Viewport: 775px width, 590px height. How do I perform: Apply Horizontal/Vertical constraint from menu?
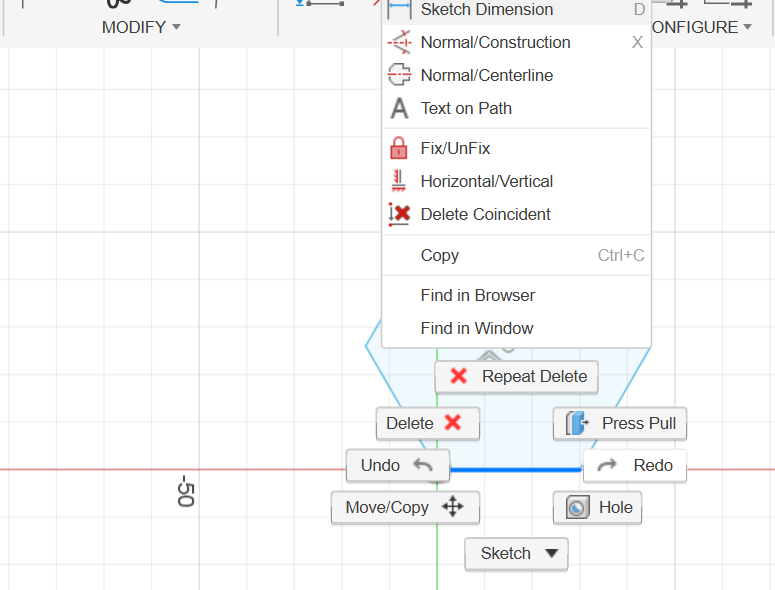click(x=517, y=181)
